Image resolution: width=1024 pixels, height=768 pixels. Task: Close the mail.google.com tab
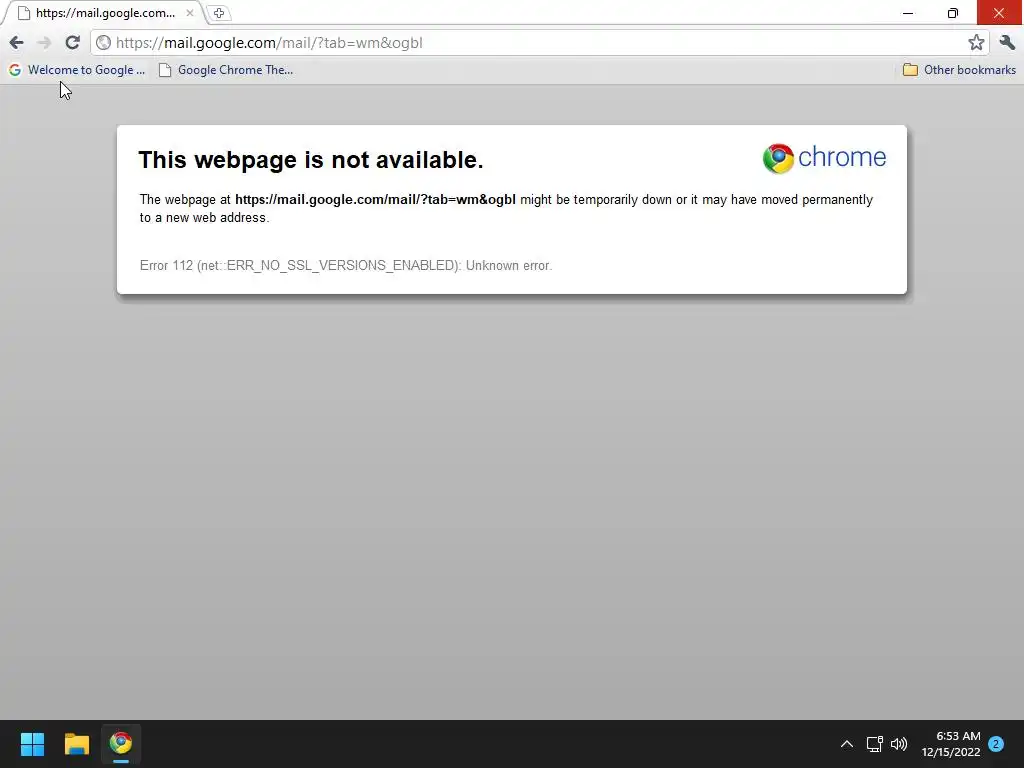[189, 12]
